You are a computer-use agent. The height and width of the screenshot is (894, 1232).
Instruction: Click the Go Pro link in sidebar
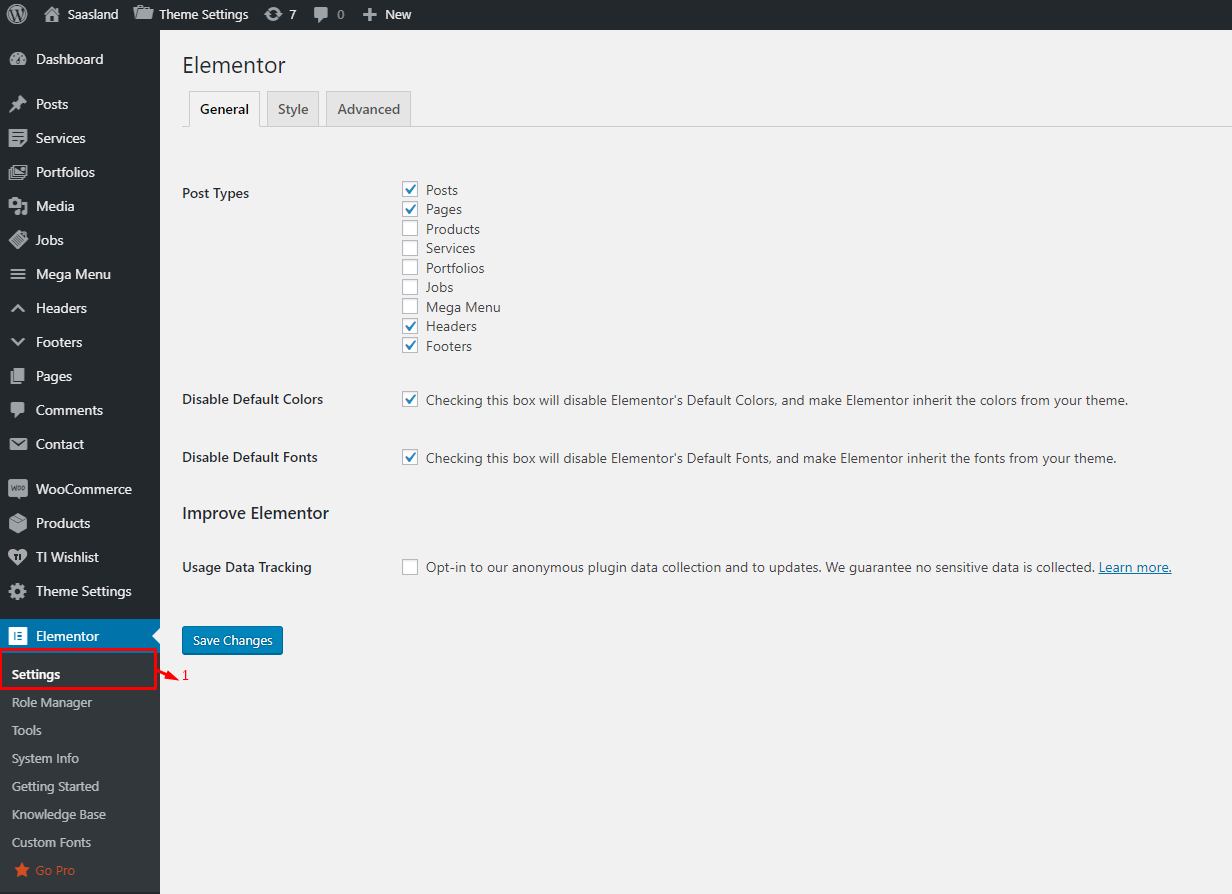pyautogui.click(x=53, y=870)
